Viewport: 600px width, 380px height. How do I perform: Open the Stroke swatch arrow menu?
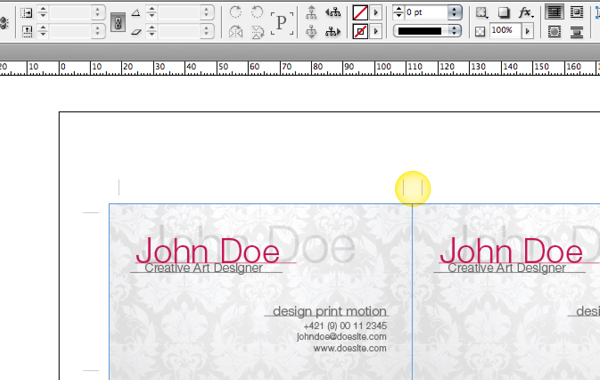click(376, 31)
